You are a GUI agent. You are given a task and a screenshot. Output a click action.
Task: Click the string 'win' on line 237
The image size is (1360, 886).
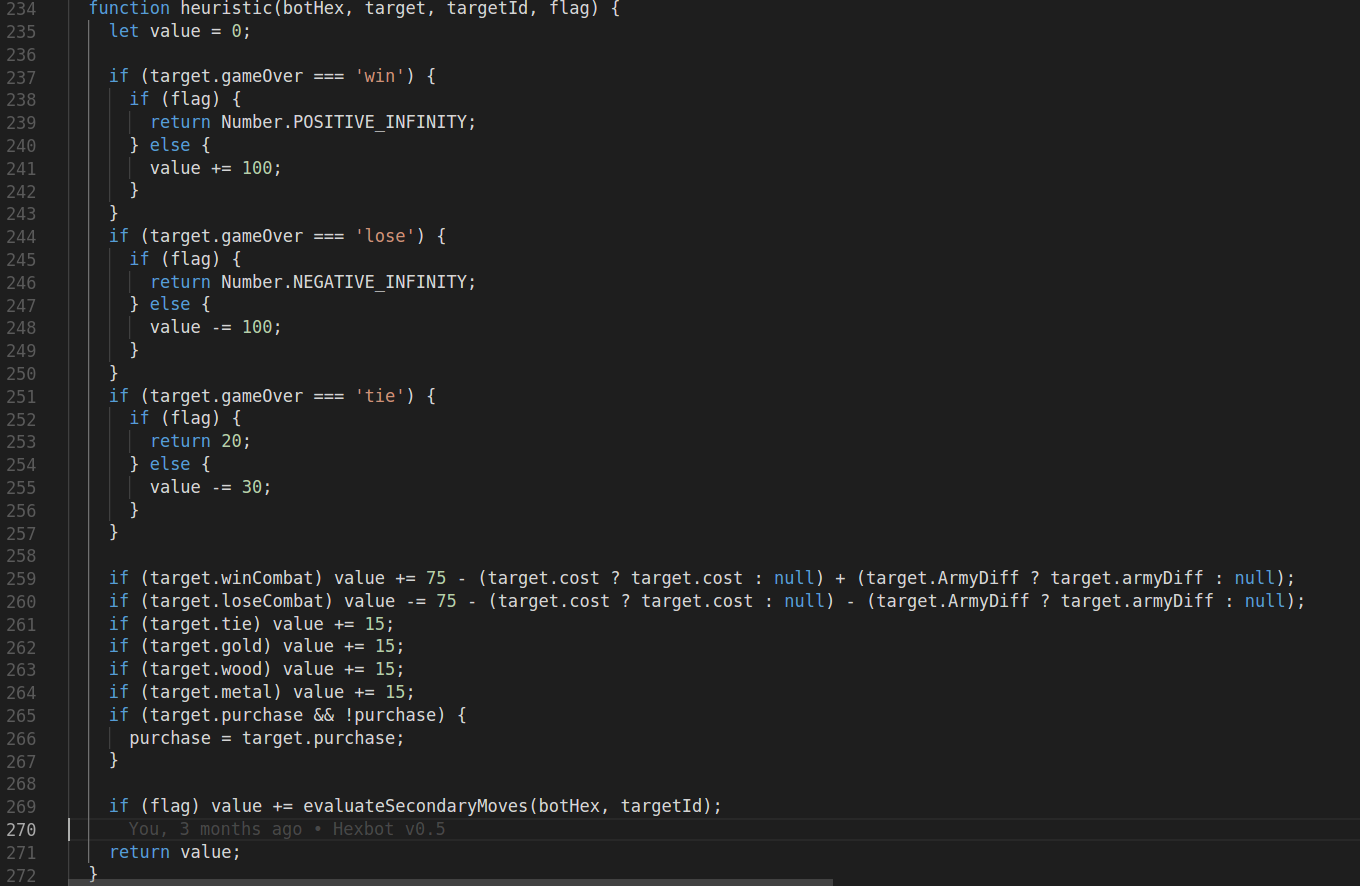(x=380, y=76)
